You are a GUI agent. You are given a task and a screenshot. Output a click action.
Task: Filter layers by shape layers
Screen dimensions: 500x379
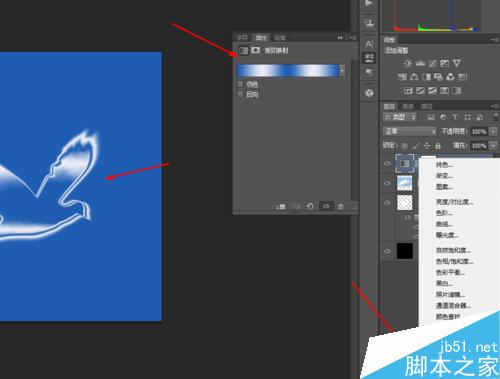tap(467, 117)
